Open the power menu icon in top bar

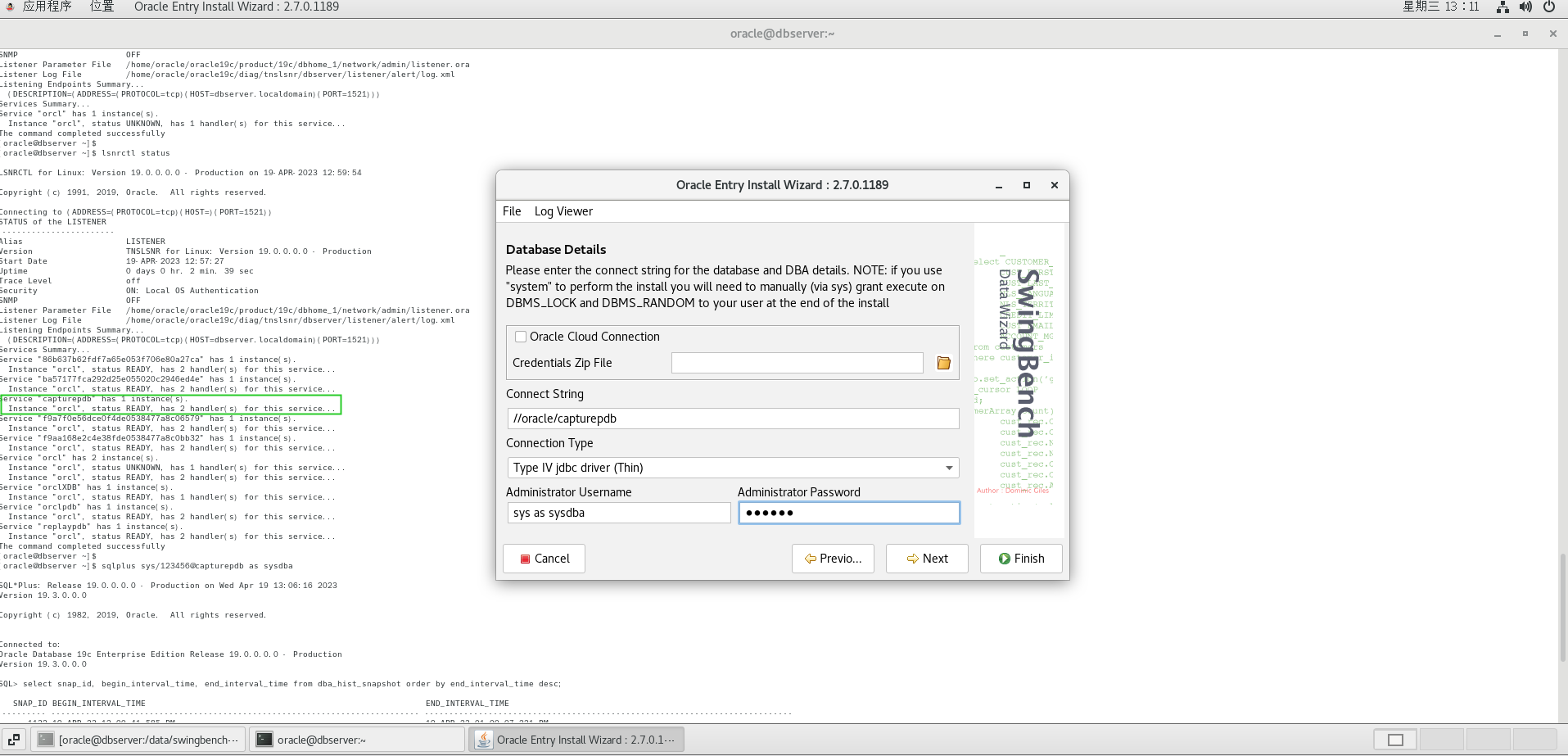coord(1549,7)
